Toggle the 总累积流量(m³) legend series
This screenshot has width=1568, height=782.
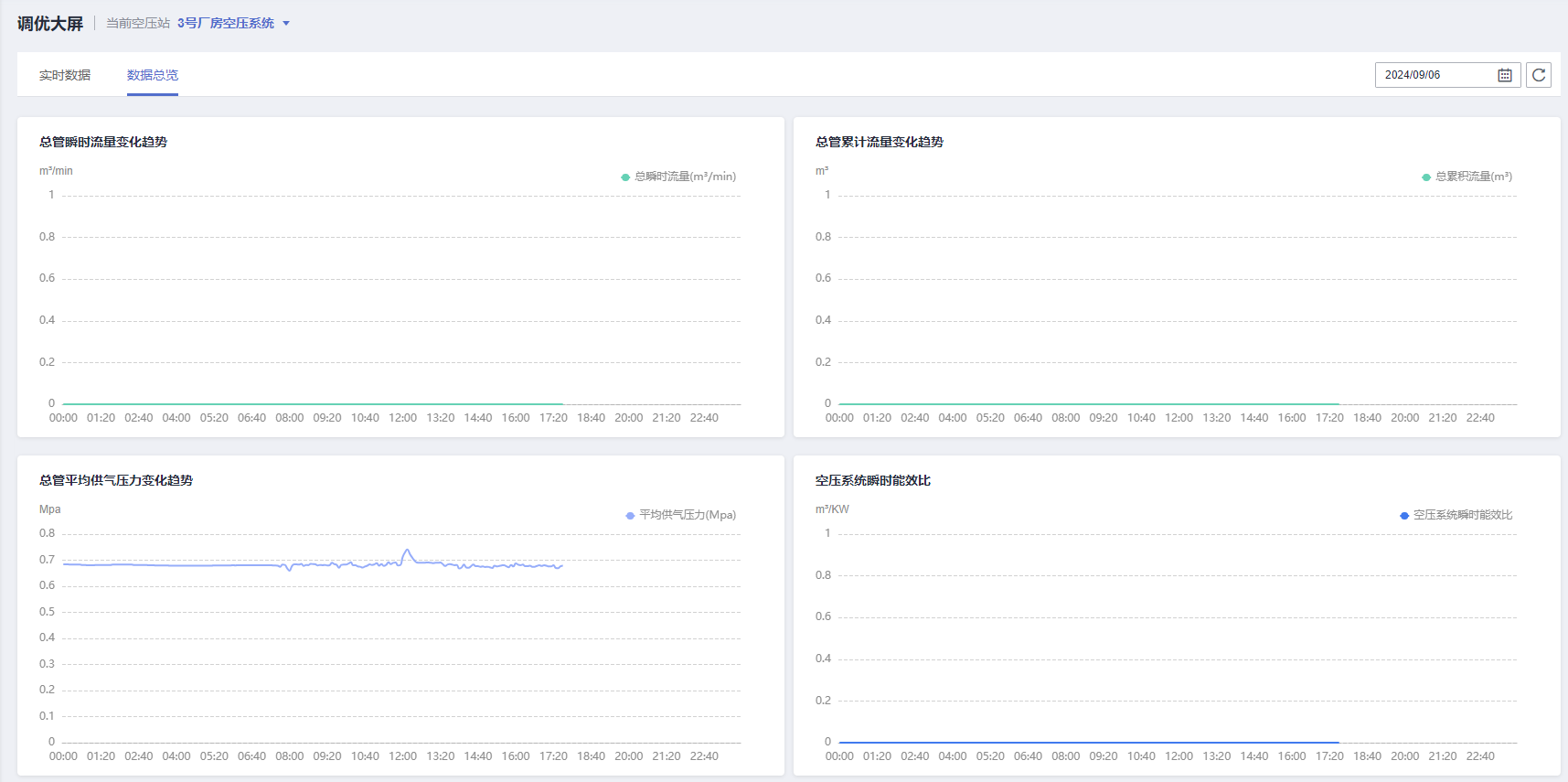[x=1467, y=177]
